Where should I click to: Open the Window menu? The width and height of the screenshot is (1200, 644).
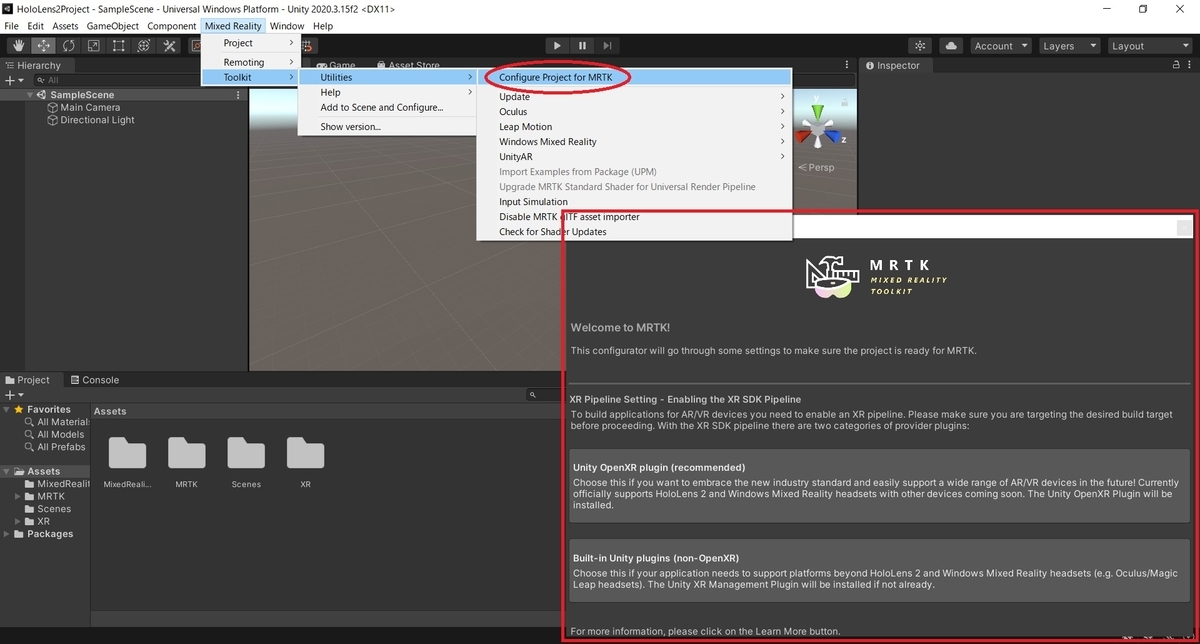(287, 26)
